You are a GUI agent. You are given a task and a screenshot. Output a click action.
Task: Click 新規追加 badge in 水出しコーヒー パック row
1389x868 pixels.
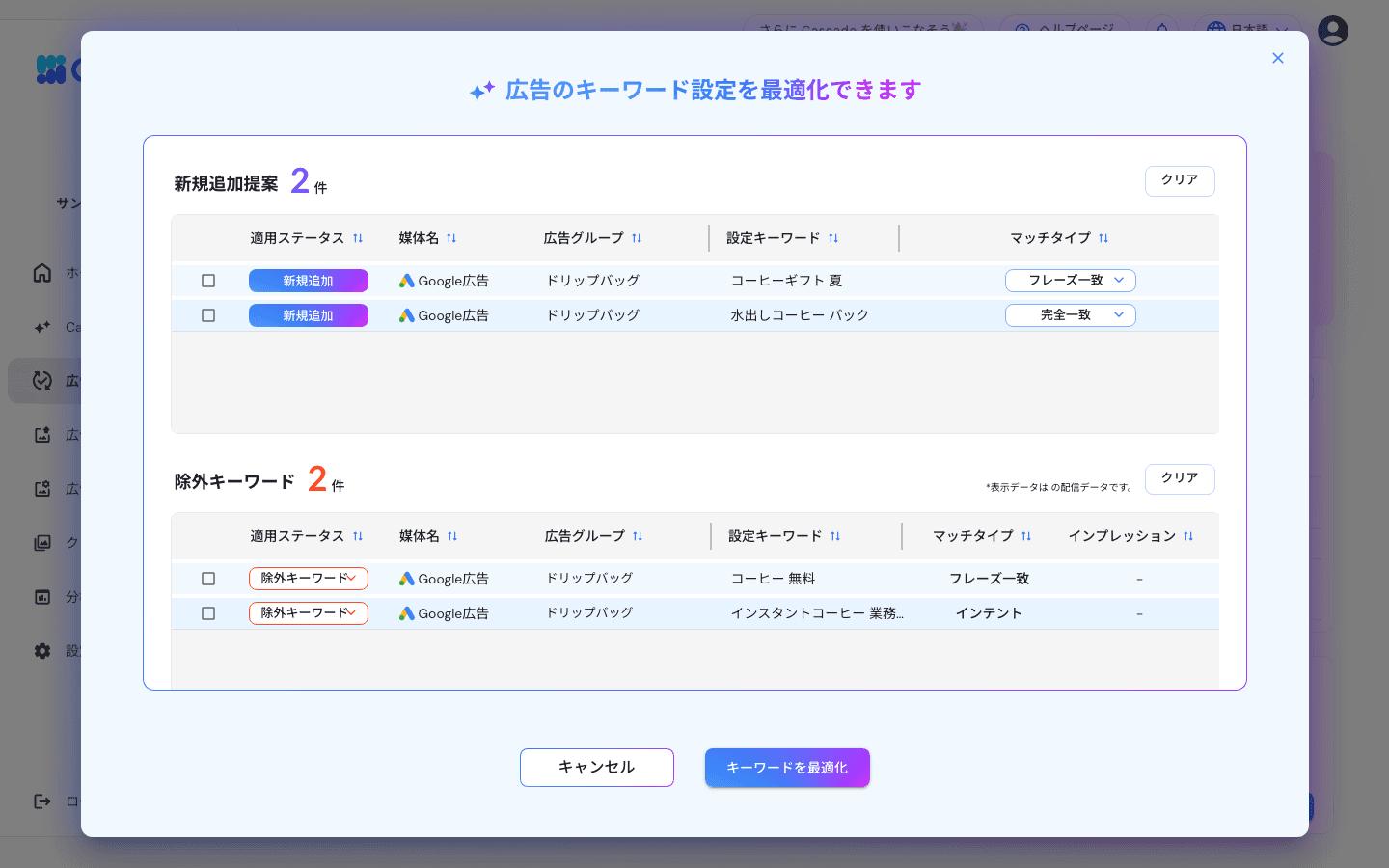(309, 315)
